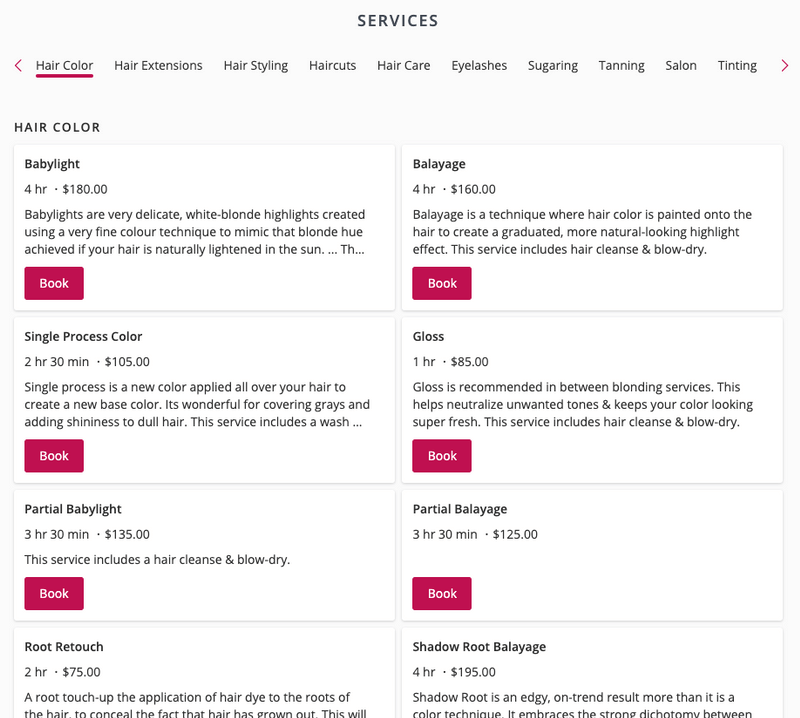Select the Hair Color tab

(64, 66)
